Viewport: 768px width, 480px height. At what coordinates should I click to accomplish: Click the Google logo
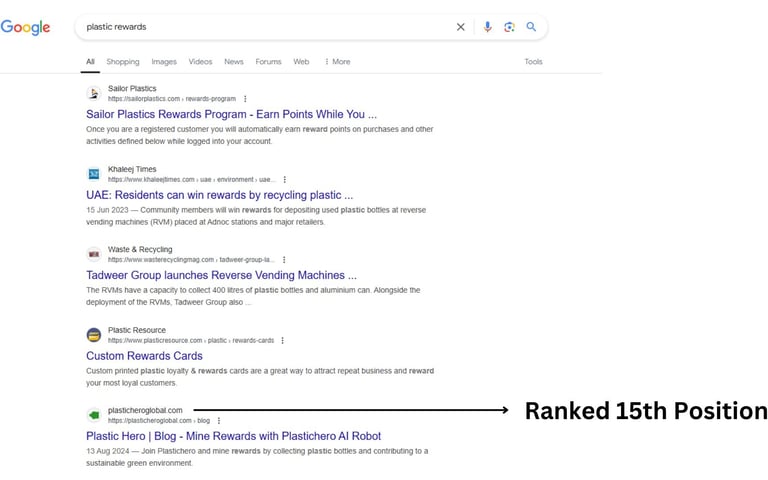tap(25, 27)
